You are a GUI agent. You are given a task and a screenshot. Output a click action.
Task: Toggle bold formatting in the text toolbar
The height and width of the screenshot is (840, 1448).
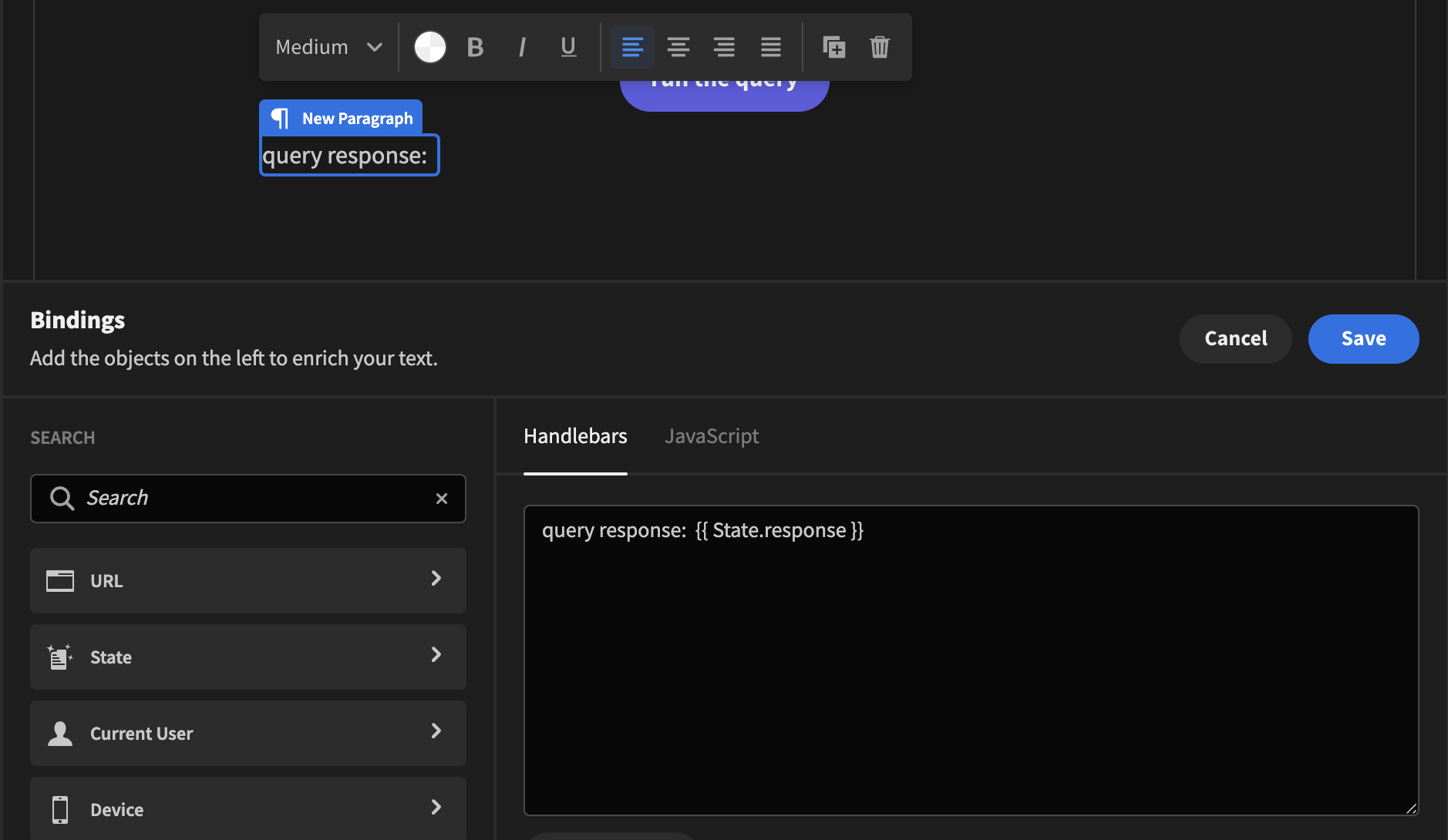tap(474, 47)
